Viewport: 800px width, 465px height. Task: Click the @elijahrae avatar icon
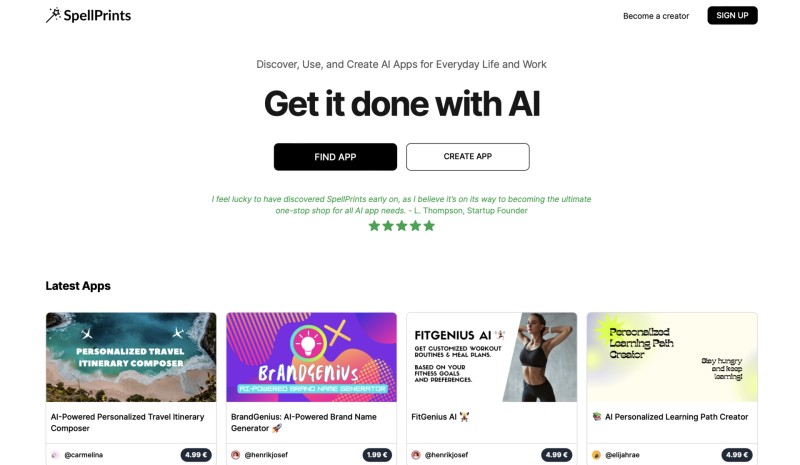[x=596, y=455]
